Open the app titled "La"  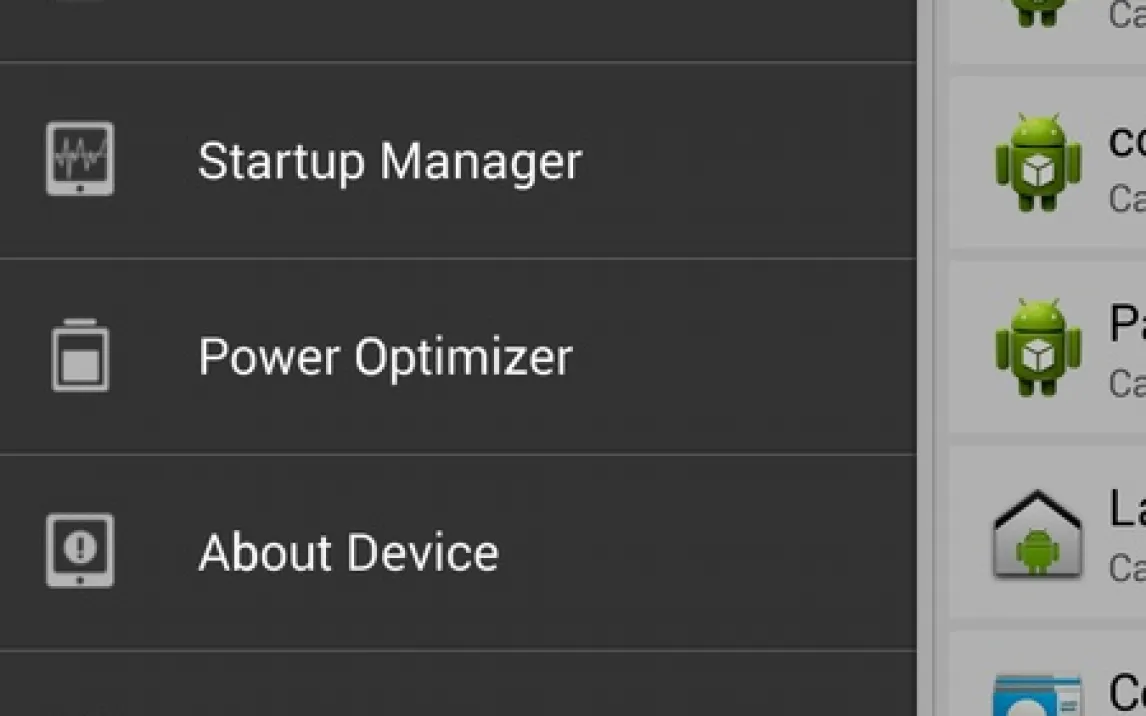(1127, 509)
